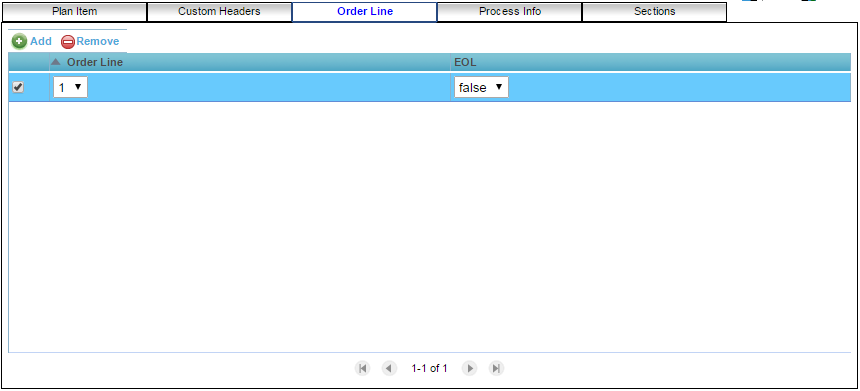860x391 pixels.
Task: Open the Custom Headers tab
Action: (x=219, y=12)
